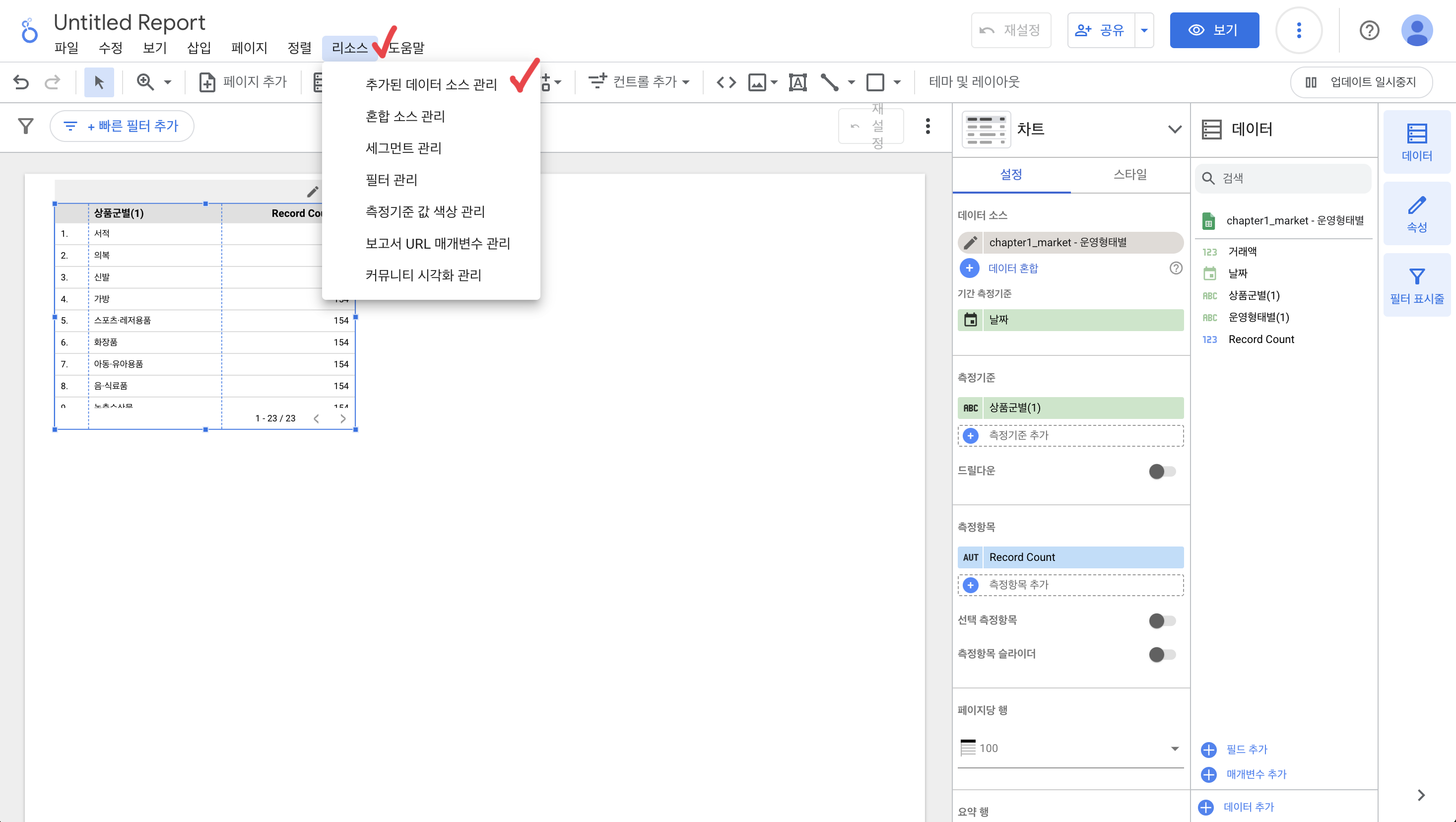Open the 속성 side panel
The width and height of the screenshot is (1456, 822).
(x=1416, y=214)
